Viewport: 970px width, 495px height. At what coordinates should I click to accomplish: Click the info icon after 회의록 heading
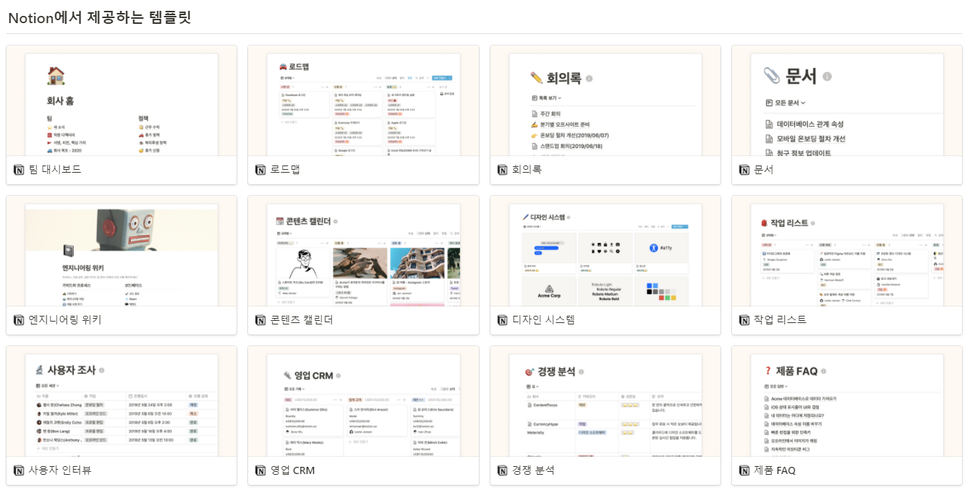(589, 79)
